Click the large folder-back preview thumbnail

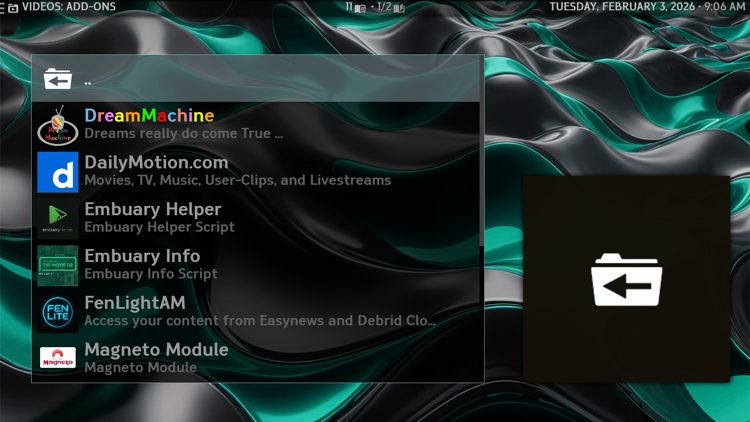[x=626, y=279]
